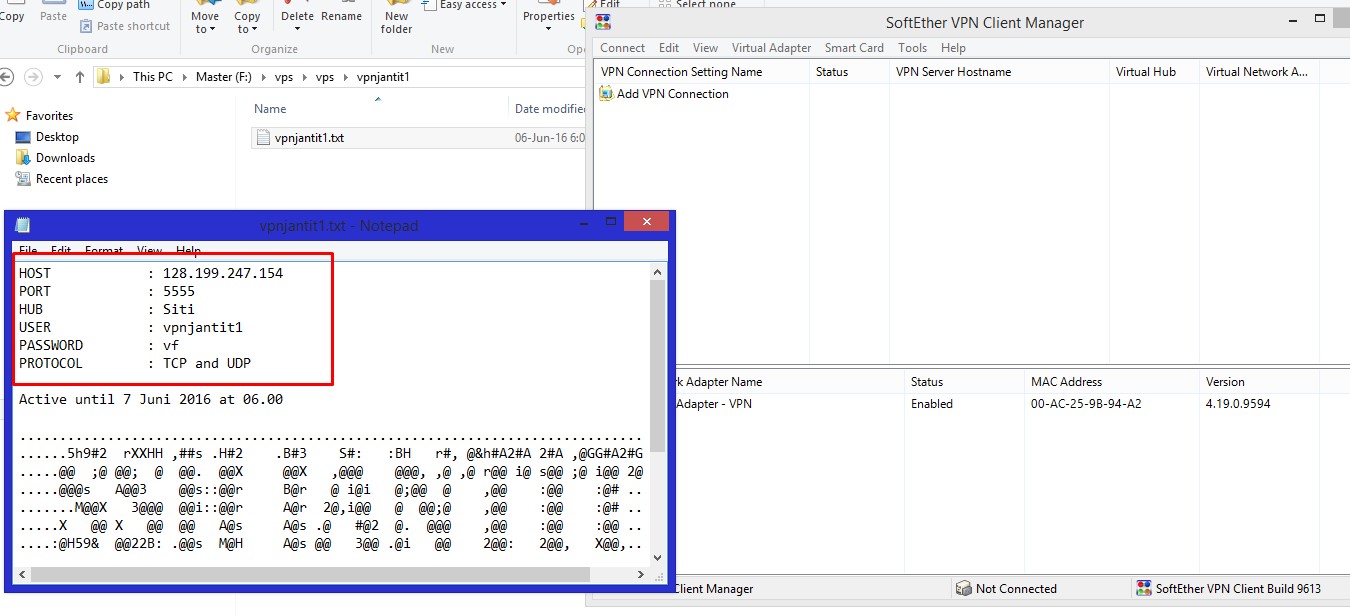Click the New folder button

396,17
